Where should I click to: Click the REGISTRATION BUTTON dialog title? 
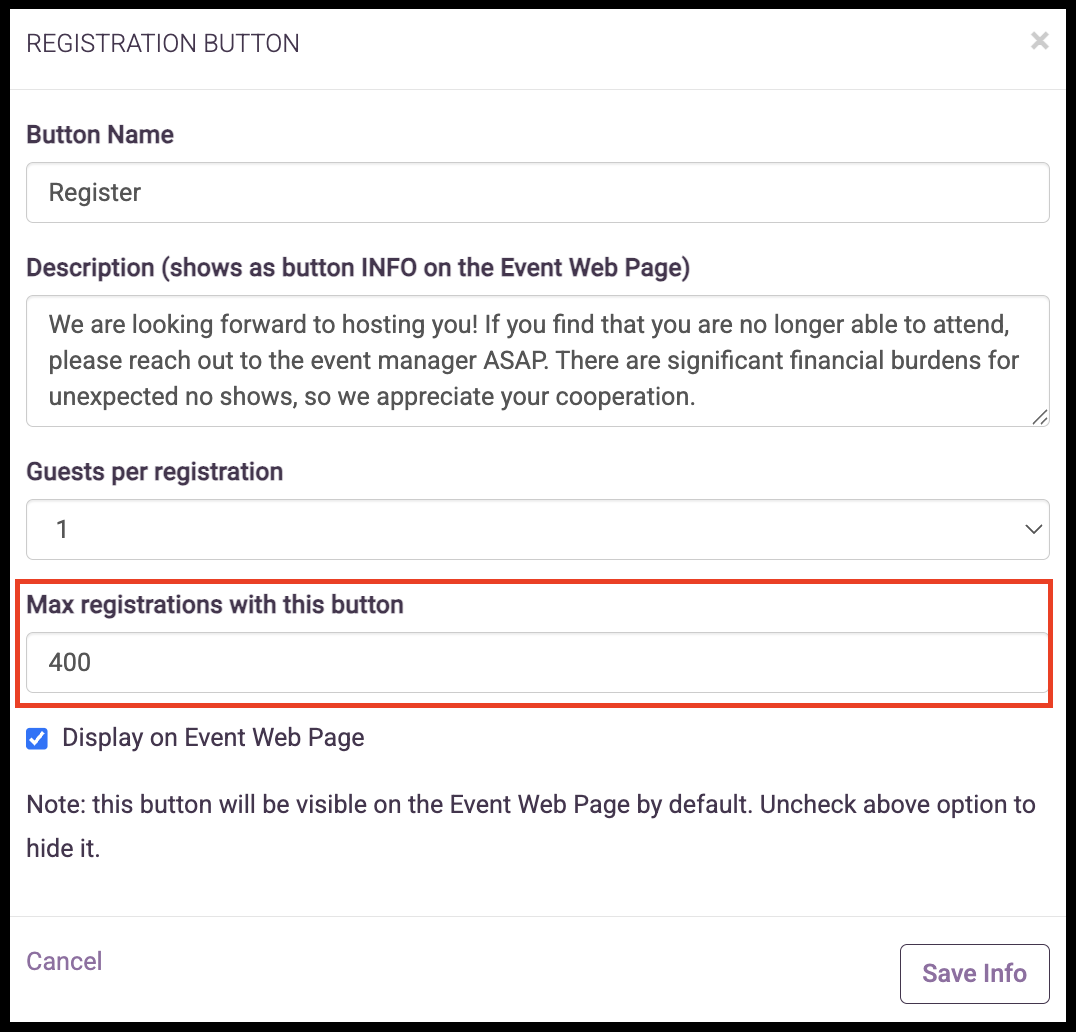click(163, 43)
